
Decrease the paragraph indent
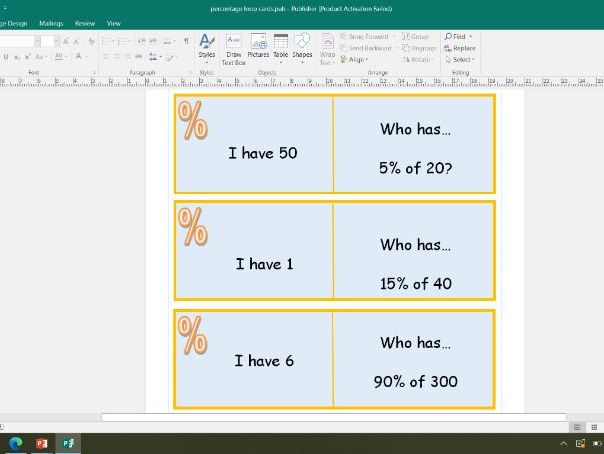click(142, 41)
